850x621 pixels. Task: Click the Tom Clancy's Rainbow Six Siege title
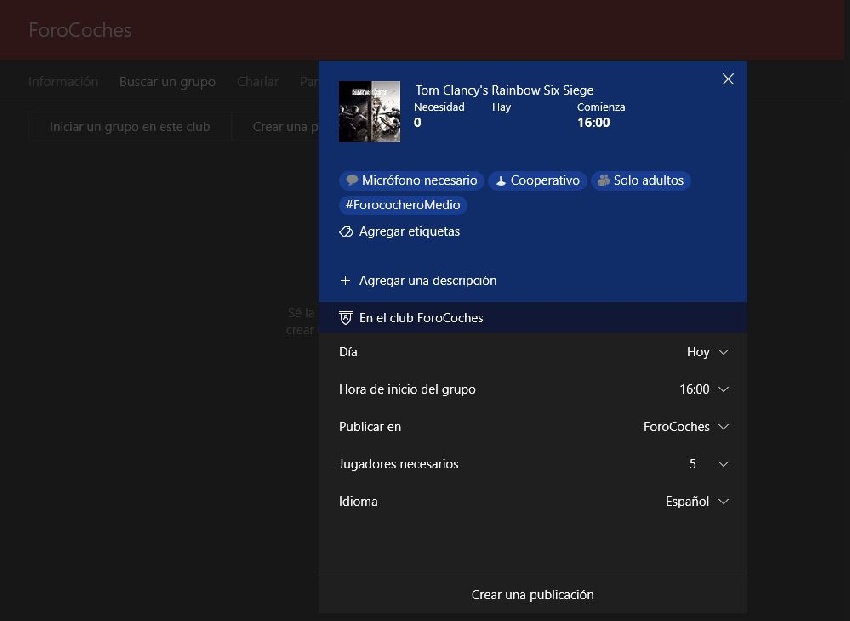pos(504,90)
